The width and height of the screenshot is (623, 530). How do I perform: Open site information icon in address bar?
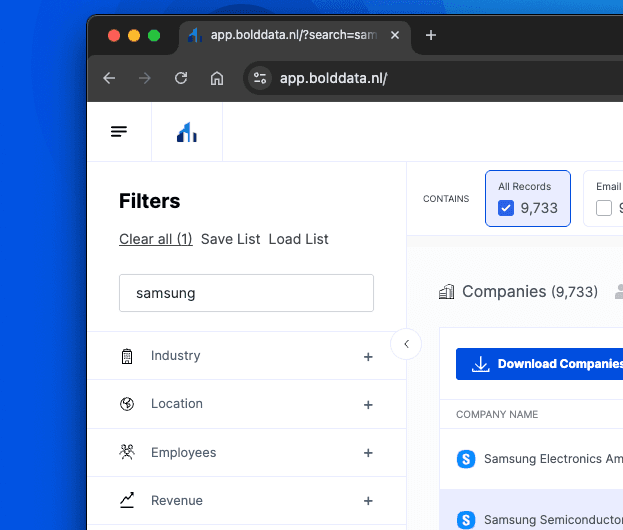260,78
